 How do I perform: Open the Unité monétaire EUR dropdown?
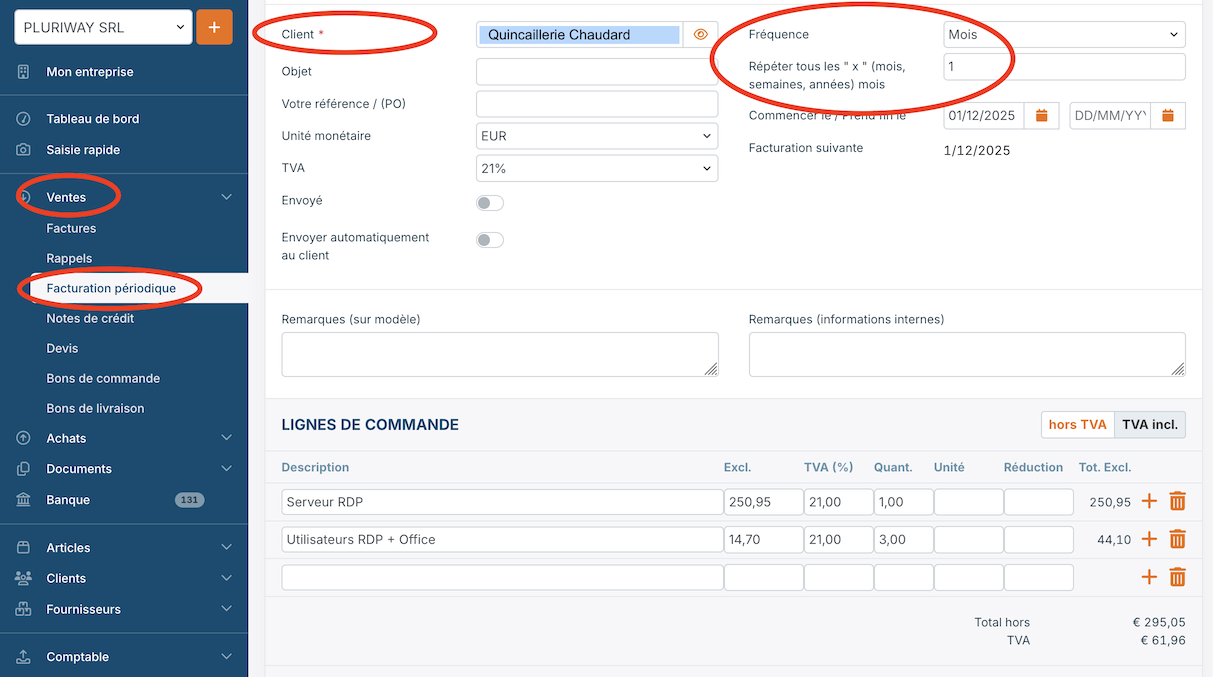tap(597, 136)
